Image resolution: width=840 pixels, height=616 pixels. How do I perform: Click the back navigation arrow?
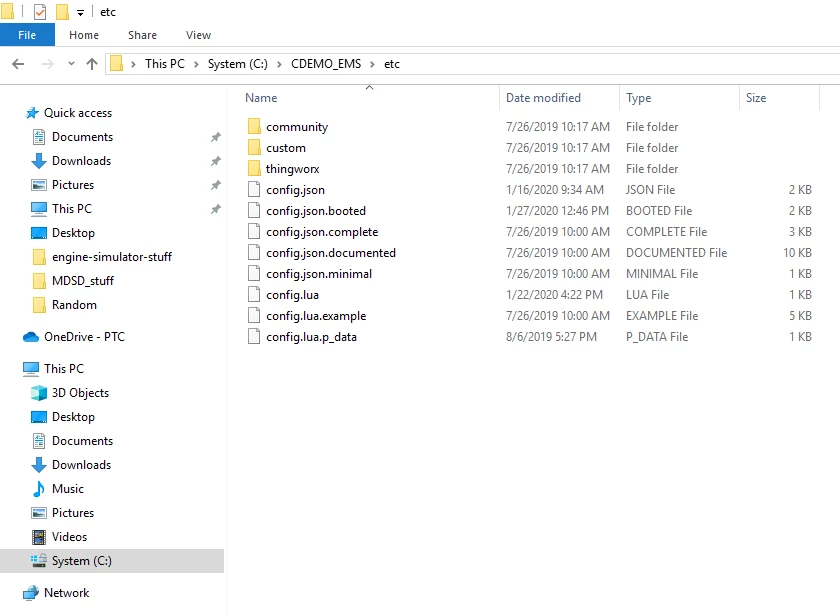click(x=17, y=63)
